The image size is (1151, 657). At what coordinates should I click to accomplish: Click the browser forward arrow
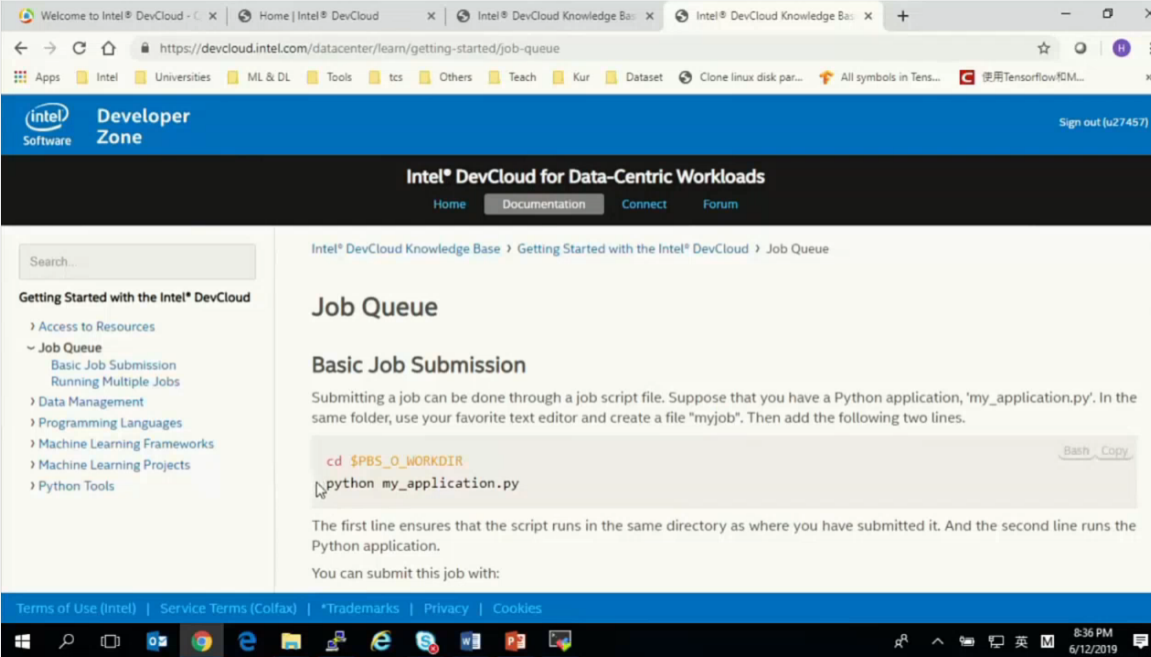point(50,48)
